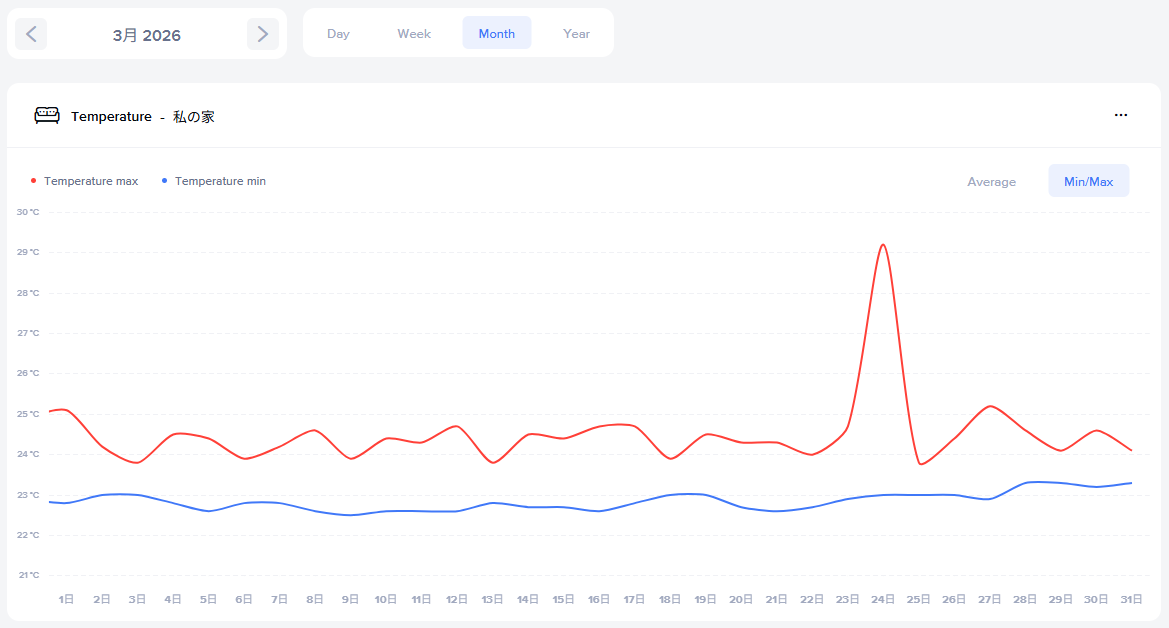Viewport: 1169px width, 628px height.
Task: Click the 15日 x-axis date label
Action: [563, 599]
